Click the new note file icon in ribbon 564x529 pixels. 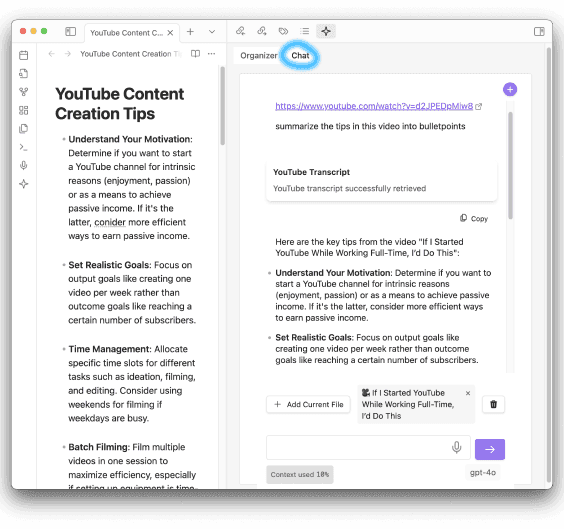click(x=24, y=73)
